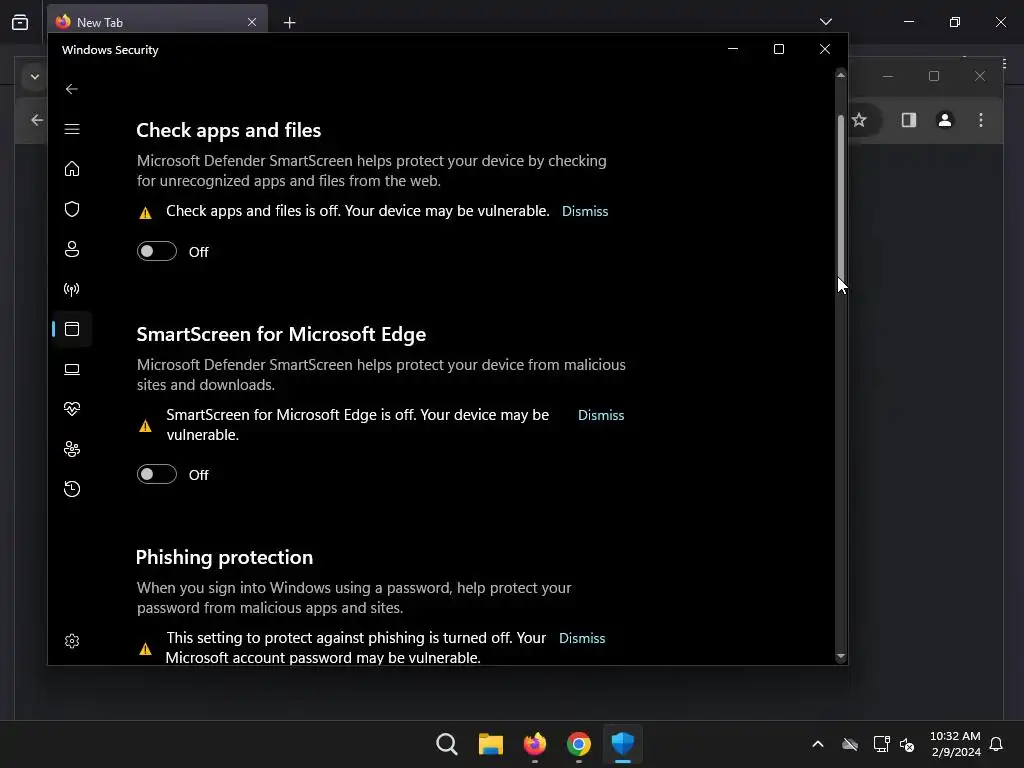The height and width of the screenshot is (768, 1024).
Task: Dismiss the Check apps and files warning
Action: (x=585, y=211)
